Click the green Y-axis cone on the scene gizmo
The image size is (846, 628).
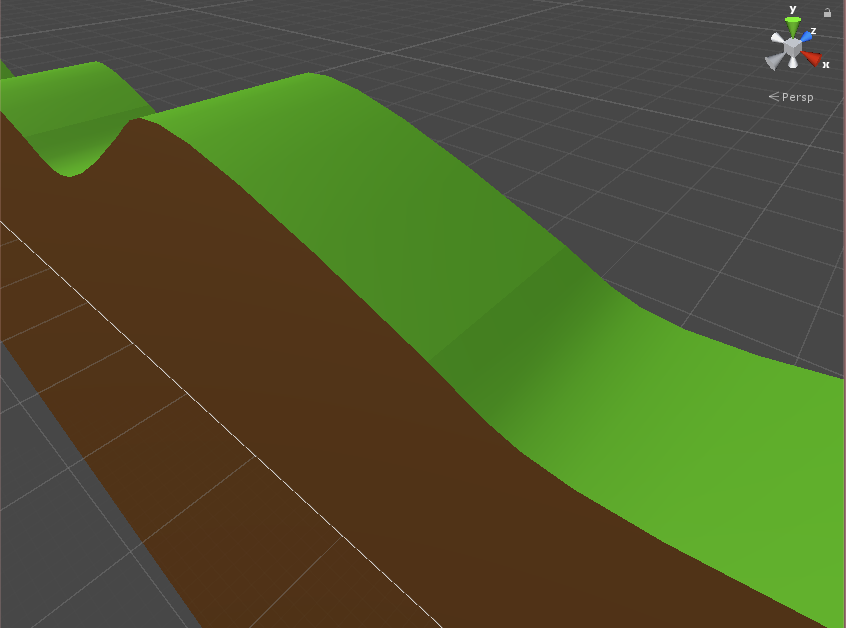coord(792,25)
